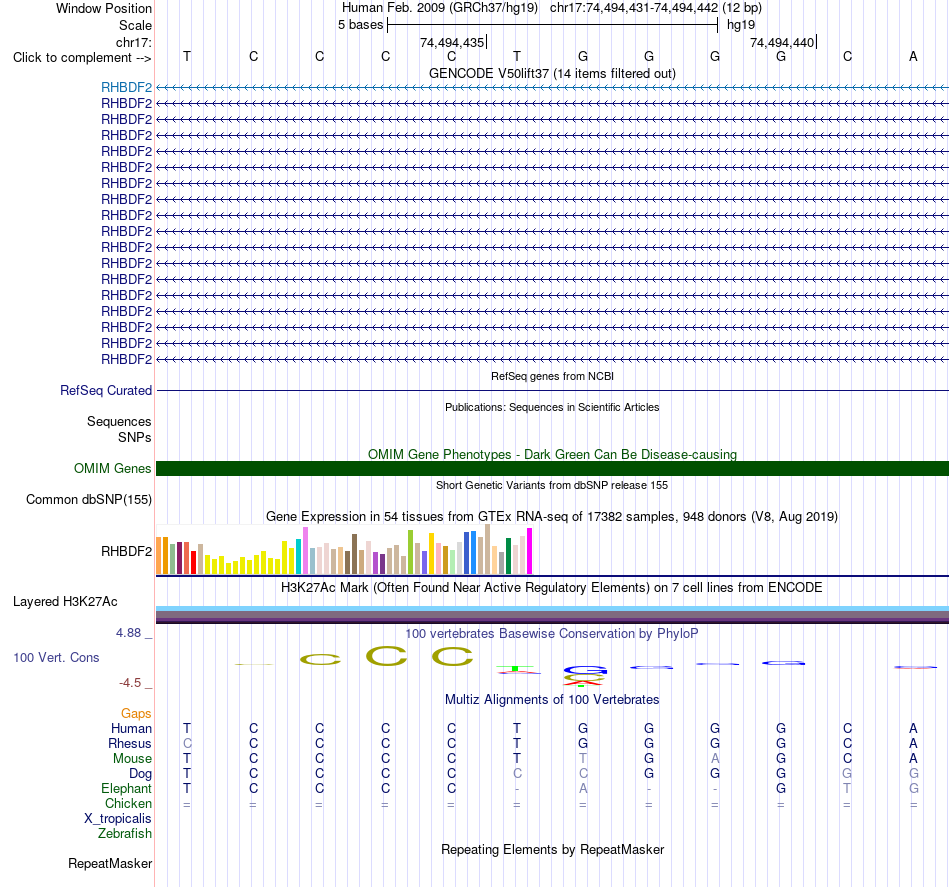
Task: Click the SNPs label of Publications track
Action: pyautogui.click(x=135, y=437)
